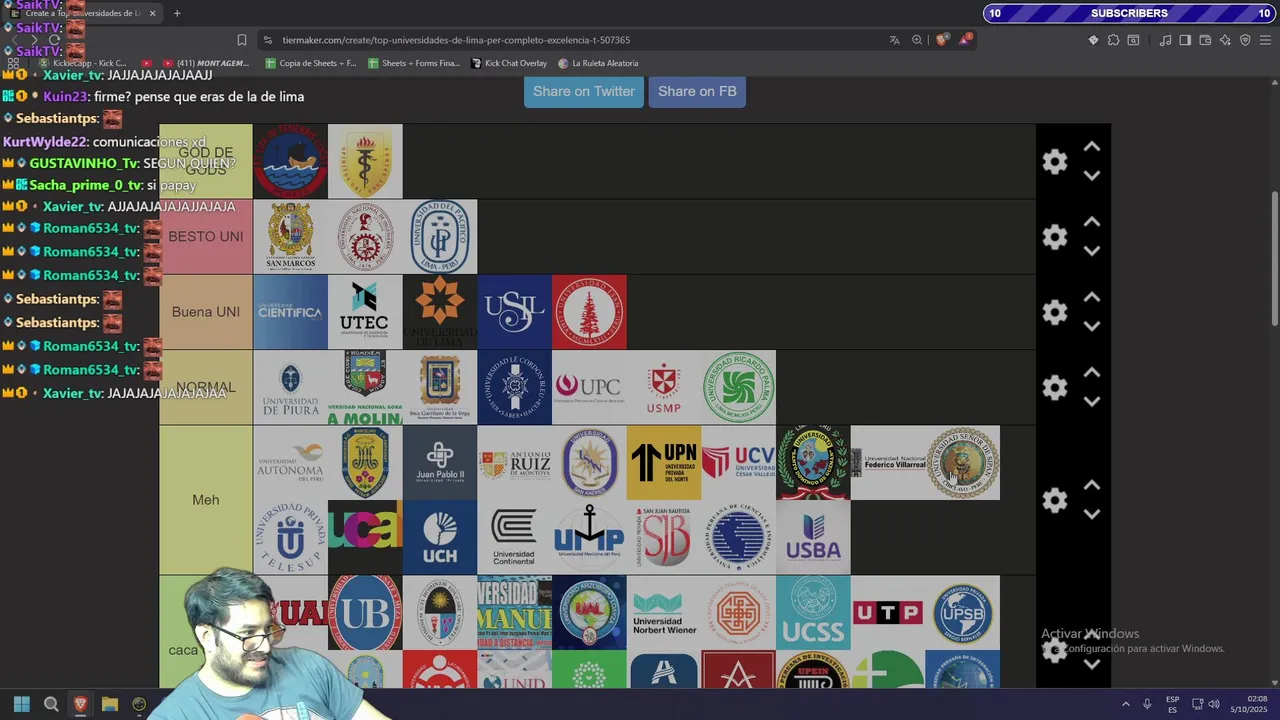Select the UCV logo thumbnail
The height and width of the screenshot is (720, 1280).
coord(738,462)
